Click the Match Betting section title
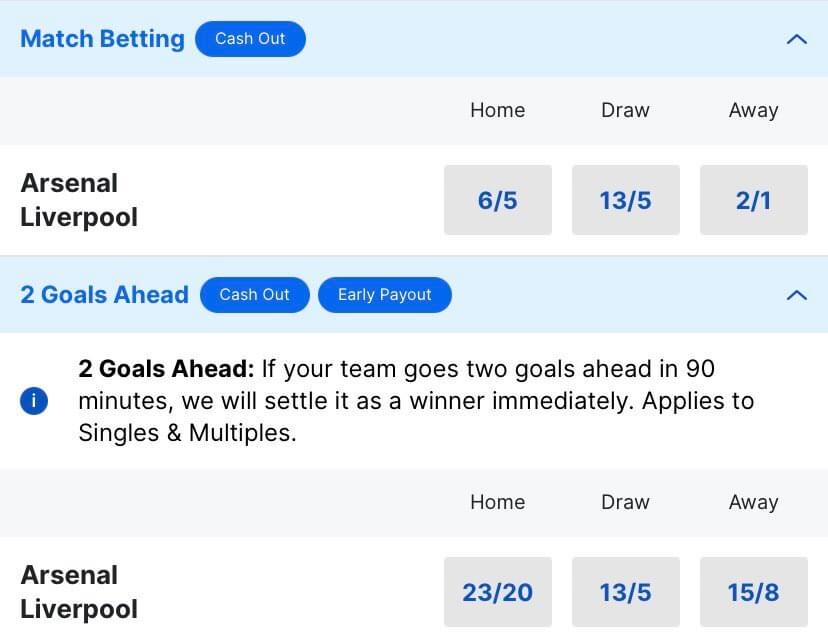 102,39
